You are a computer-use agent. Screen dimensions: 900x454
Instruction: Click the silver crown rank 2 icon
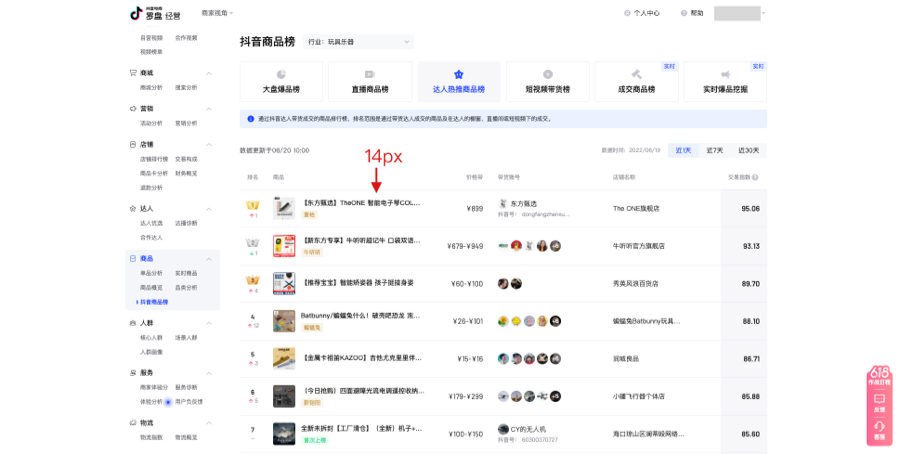click(253, 243)
